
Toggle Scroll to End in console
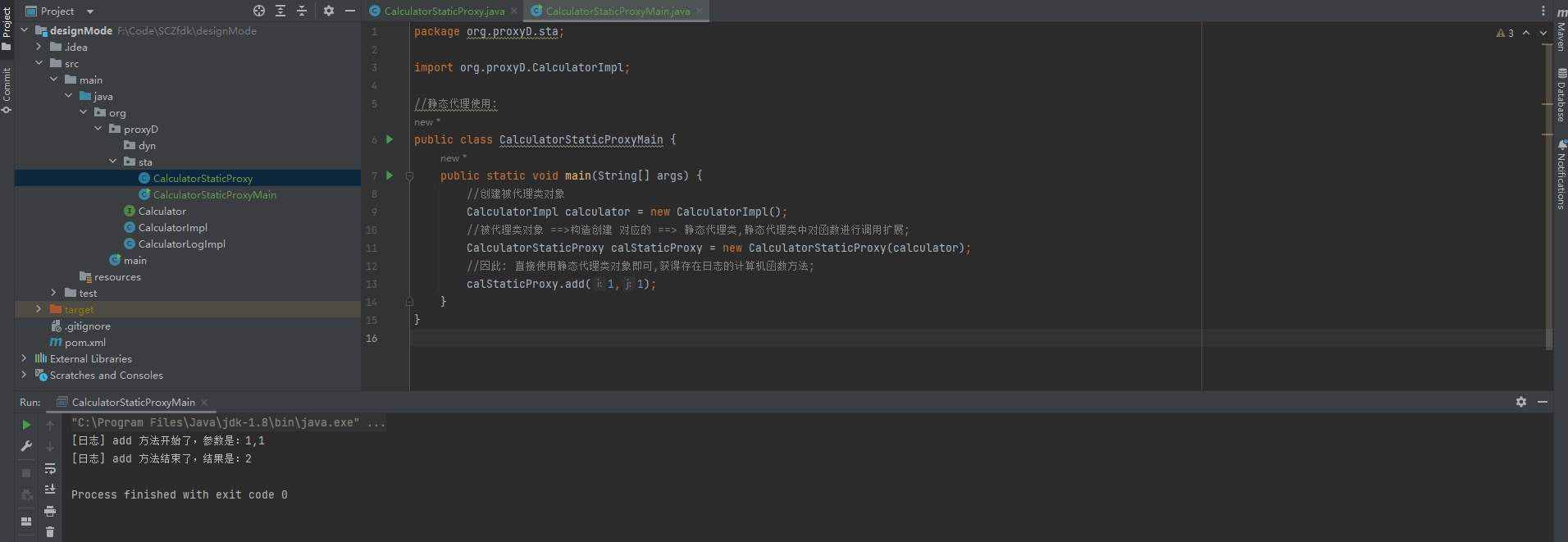pos(50,489)
